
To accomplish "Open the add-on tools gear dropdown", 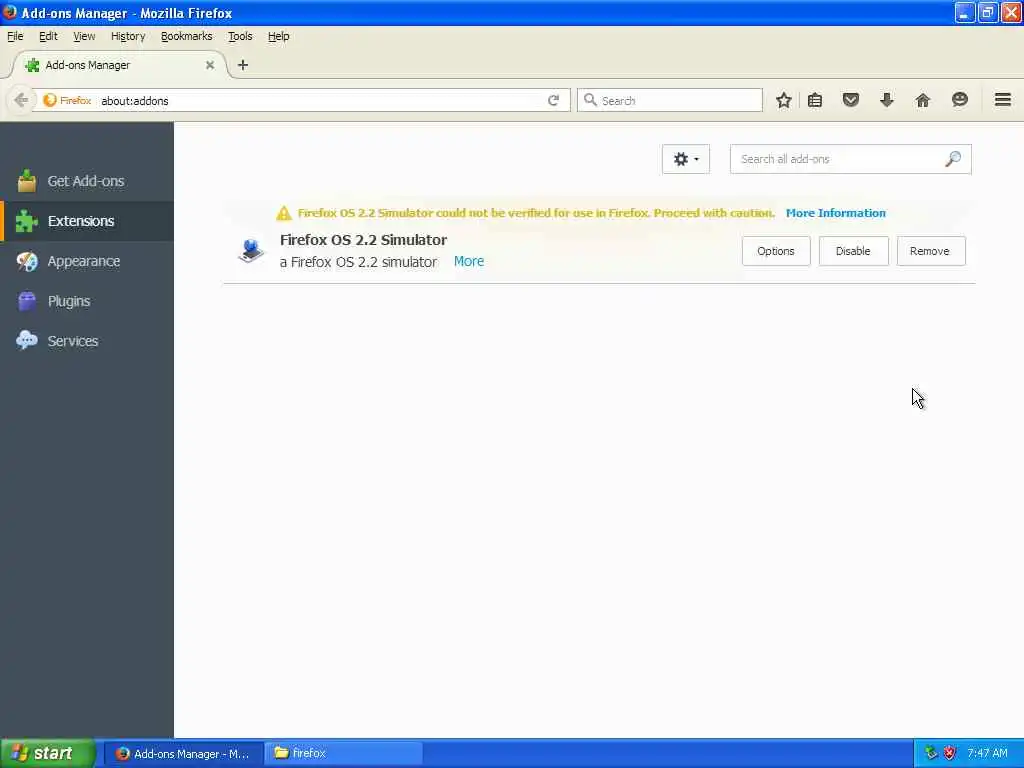I will 686,159.
